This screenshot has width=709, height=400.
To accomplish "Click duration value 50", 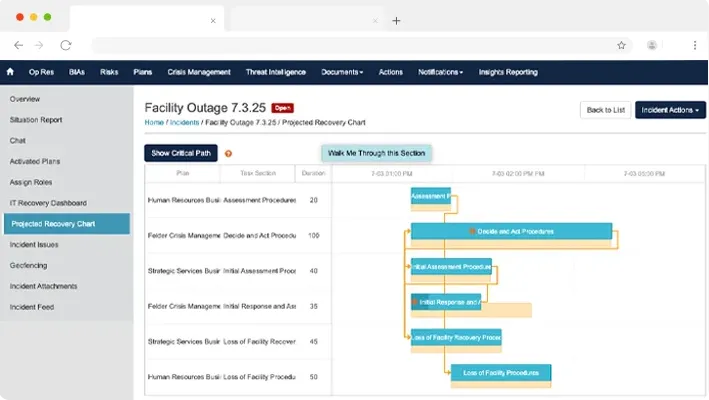I will tap(313, 376).
